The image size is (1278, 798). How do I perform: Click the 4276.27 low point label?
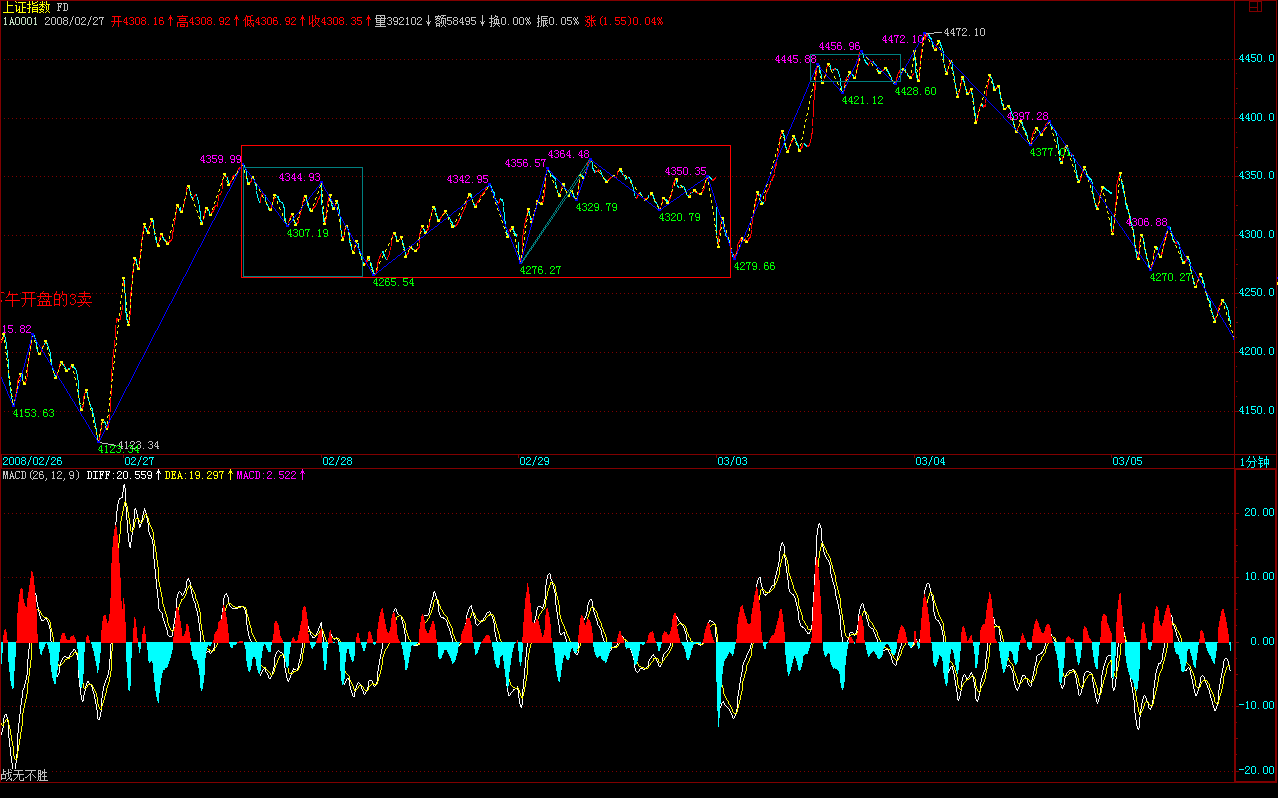coord(540,270)
